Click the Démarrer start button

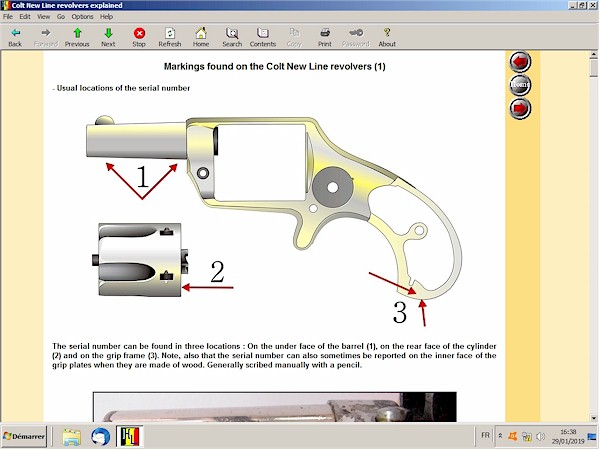(x=24, y=436)
